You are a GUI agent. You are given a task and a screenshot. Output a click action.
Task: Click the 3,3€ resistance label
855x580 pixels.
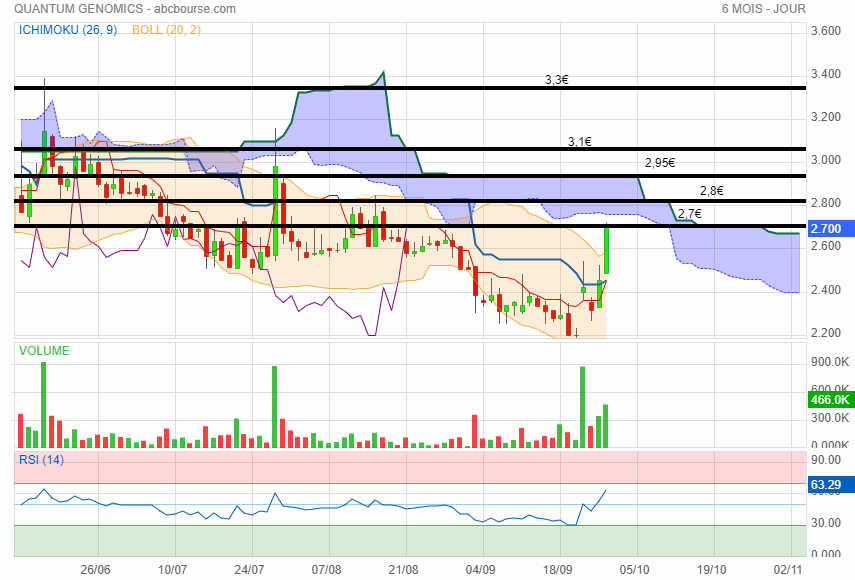557,80
